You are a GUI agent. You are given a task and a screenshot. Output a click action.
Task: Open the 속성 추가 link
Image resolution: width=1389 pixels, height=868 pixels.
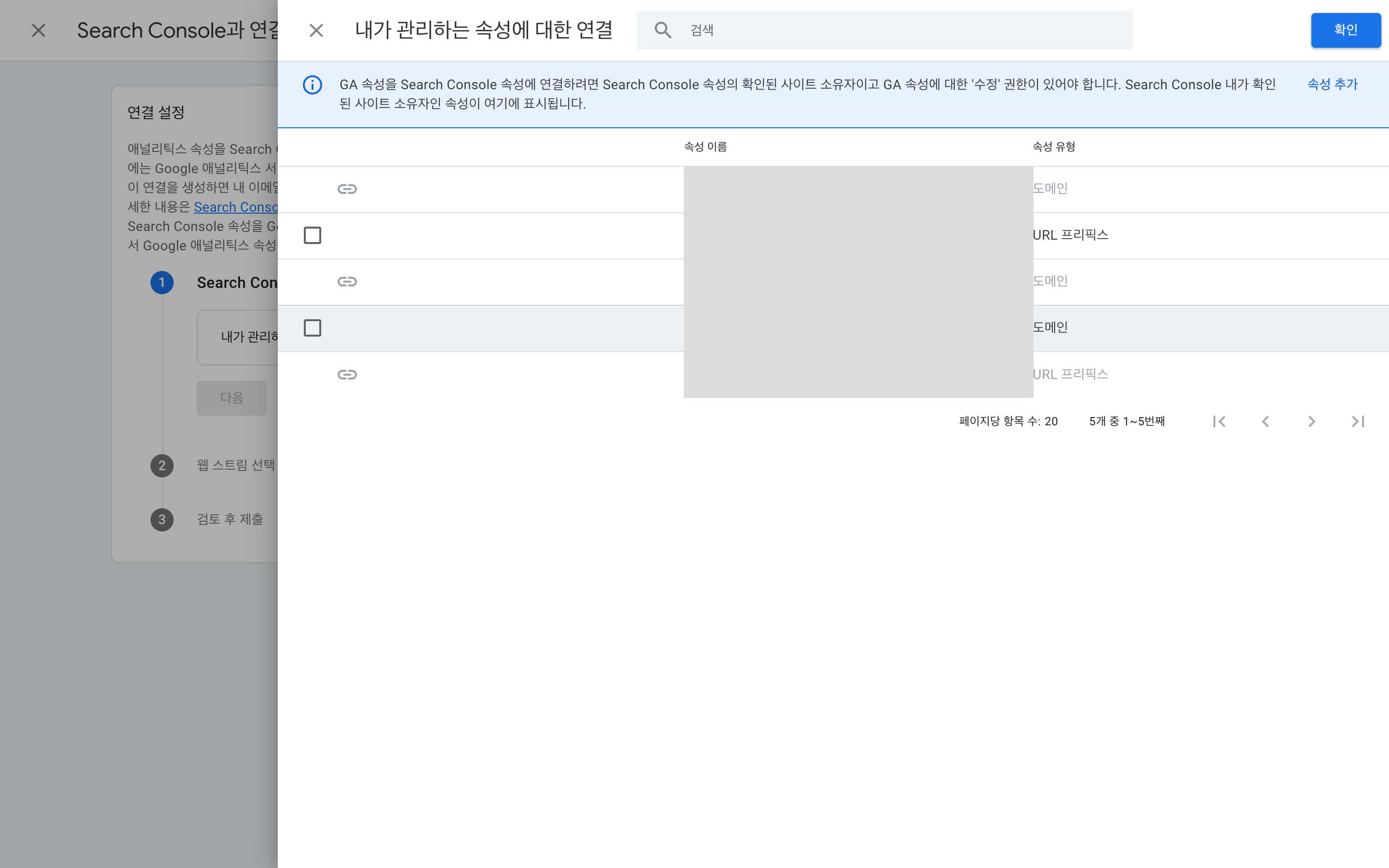1332,84
